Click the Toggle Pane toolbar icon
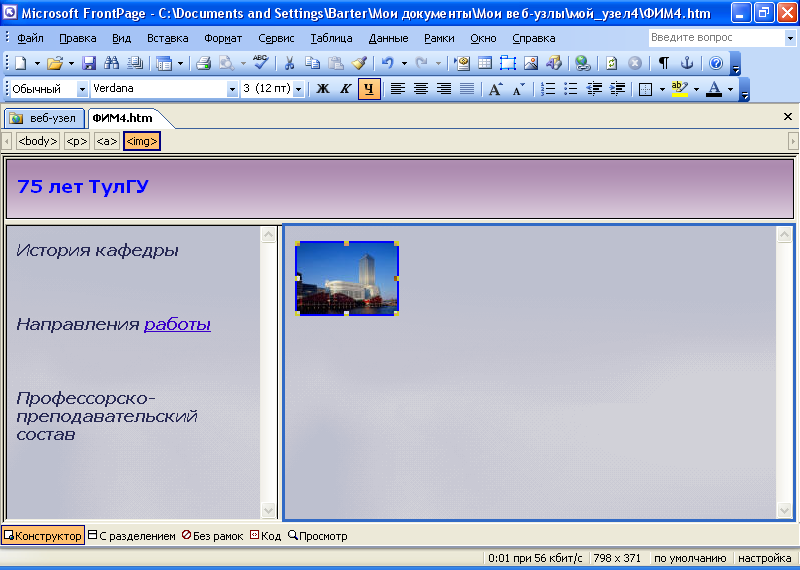 coord(164,63)
